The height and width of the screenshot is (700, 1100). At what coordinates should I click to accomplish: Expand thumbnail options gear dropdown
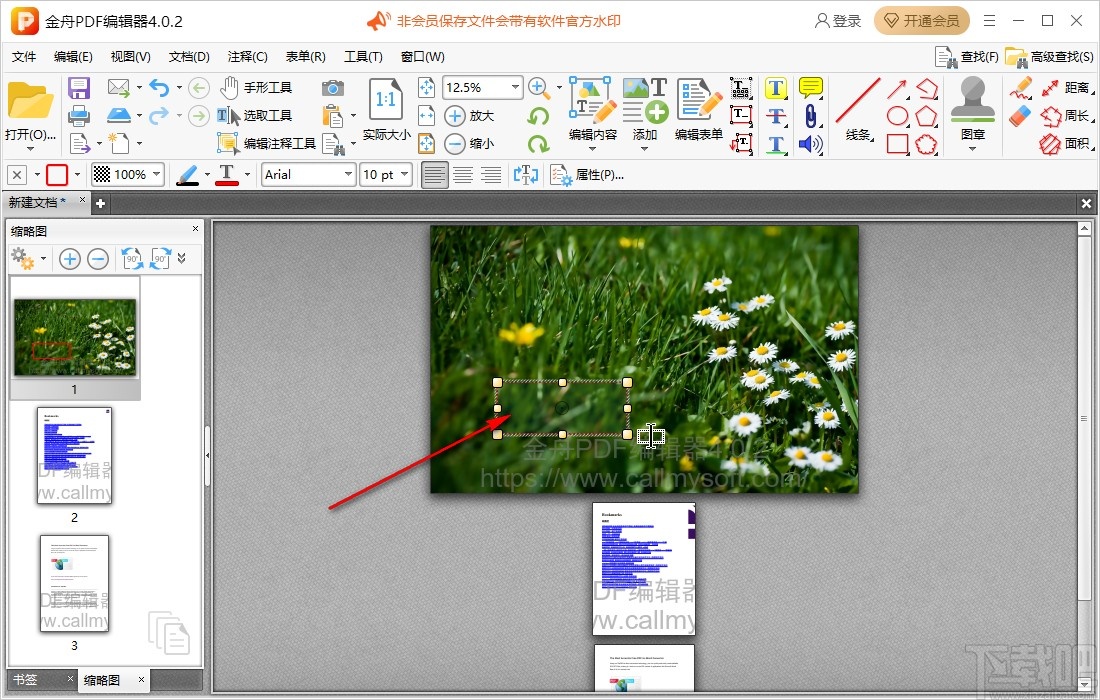click(43, 259)
